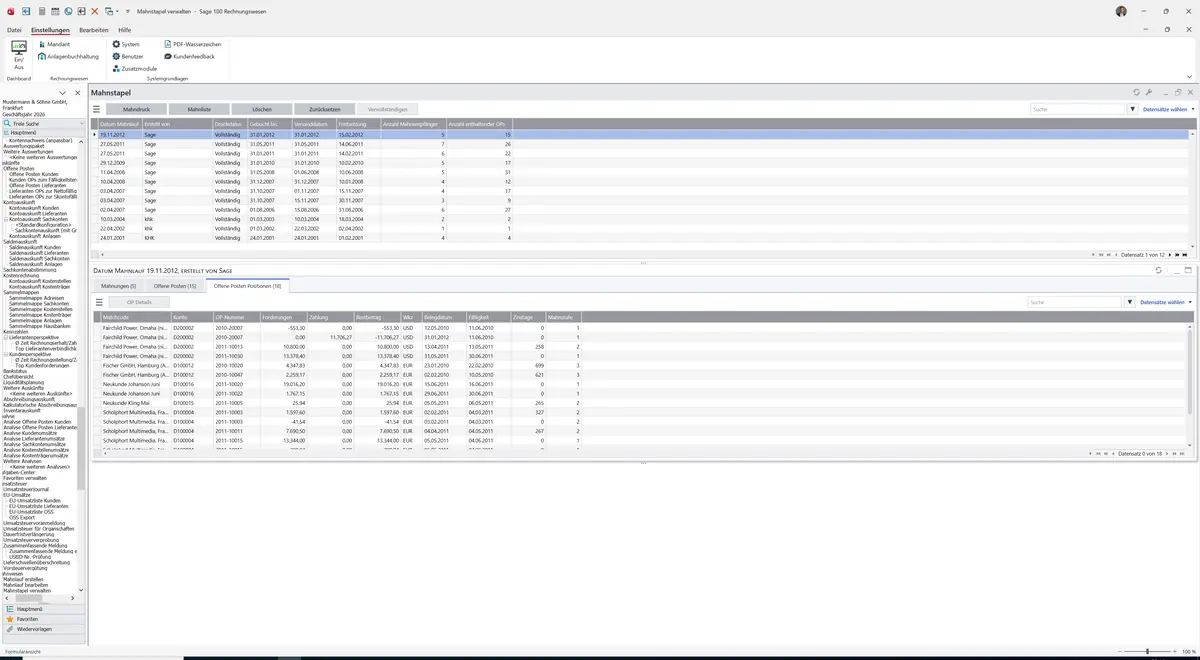
Task: Adjust the zoom slider in the status bar
Action: pos(1147,652)
